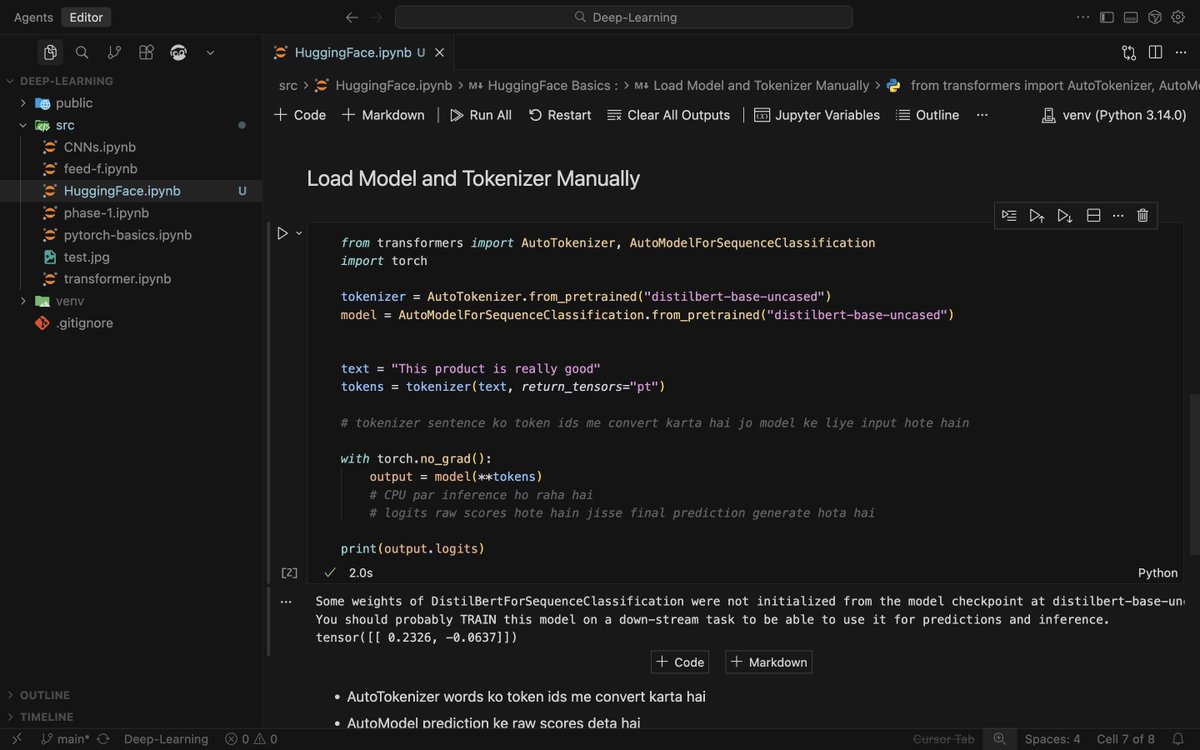The image size is (1200, 750).
Task: Open the Extensions view icon
Action: coord(146,53)
